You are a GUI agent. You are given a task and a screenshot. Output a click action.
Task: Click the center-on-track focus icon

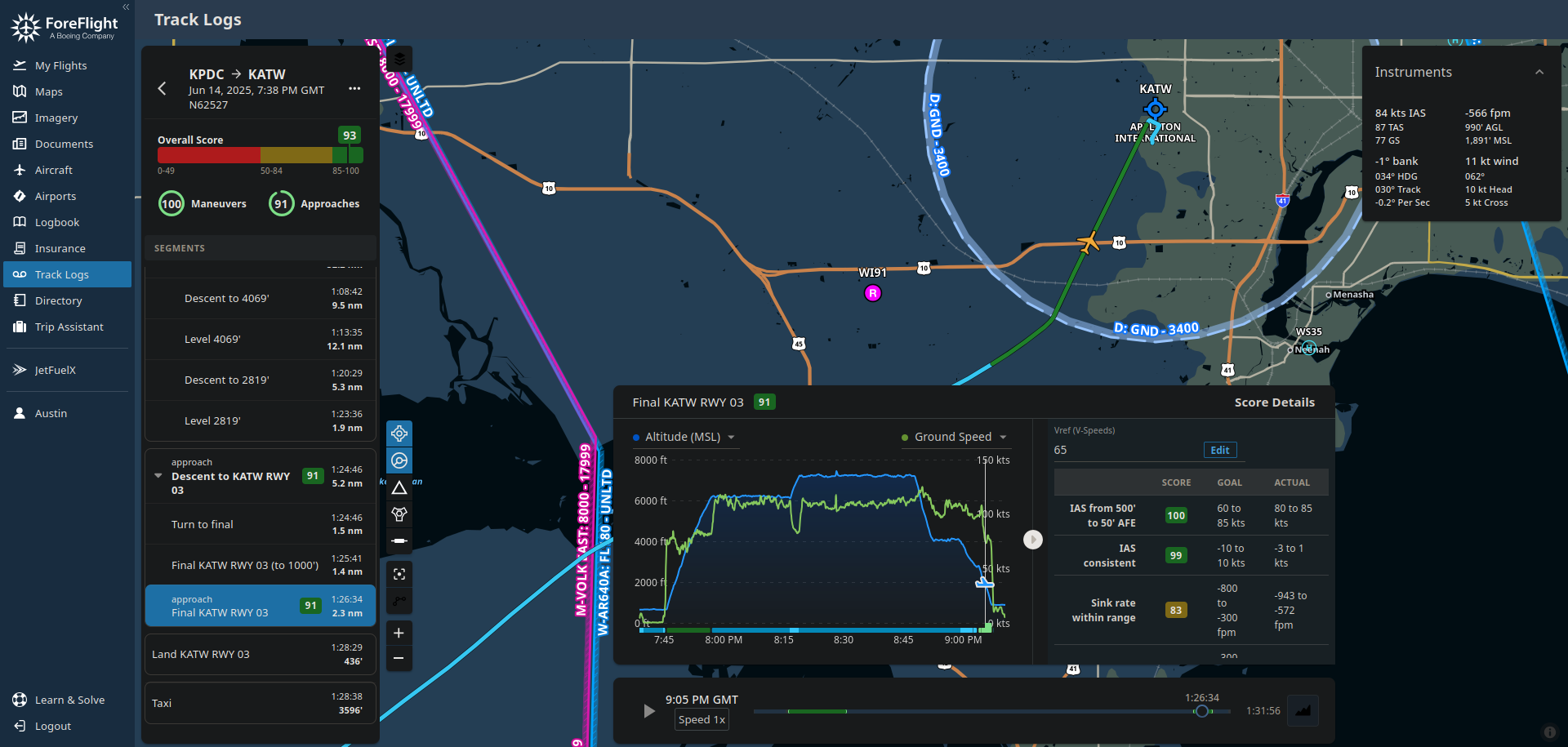399,574
